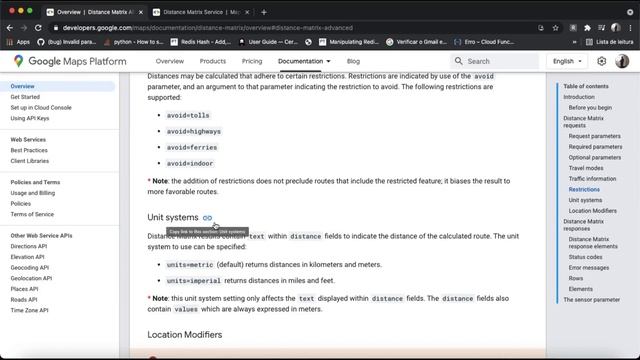This screenshot has height=360, width=640.
Task: Expand the Documentation dropdown menu
Action: coord(304,61)
